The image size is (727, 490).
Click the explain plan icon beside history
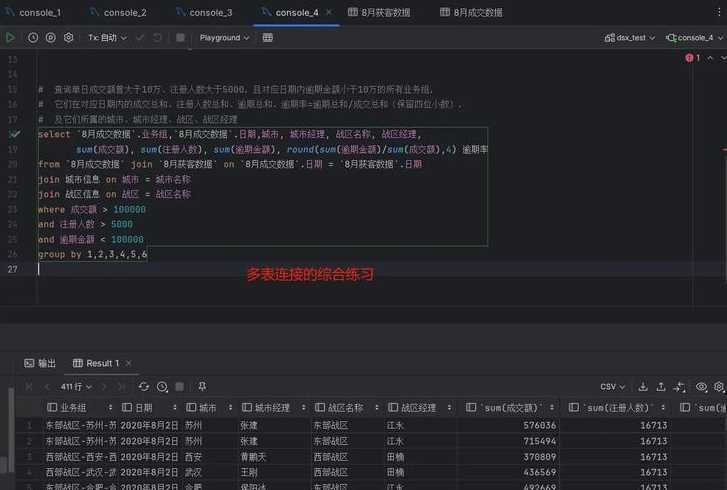click(51, 38)
